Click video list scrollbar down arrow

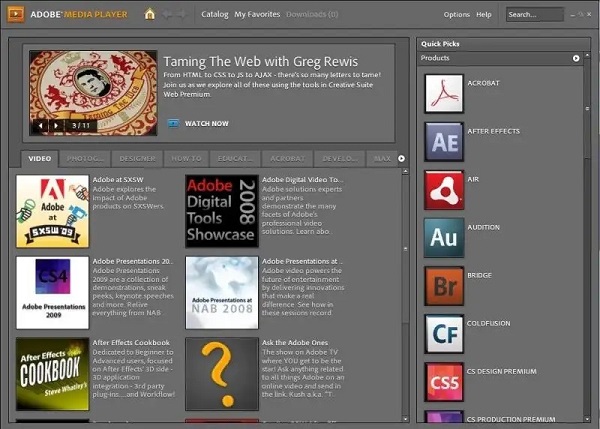click(x=405, y=419)
